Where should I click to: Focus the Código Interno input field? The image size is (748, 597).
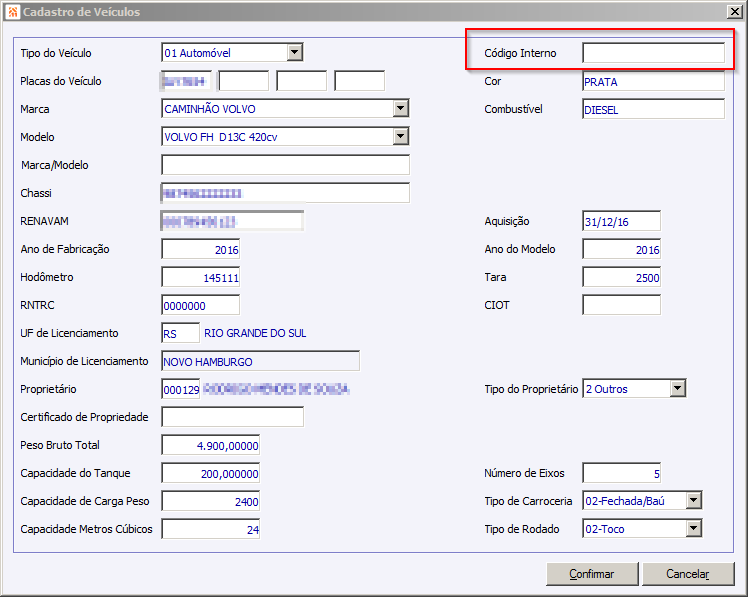point(654,53)
